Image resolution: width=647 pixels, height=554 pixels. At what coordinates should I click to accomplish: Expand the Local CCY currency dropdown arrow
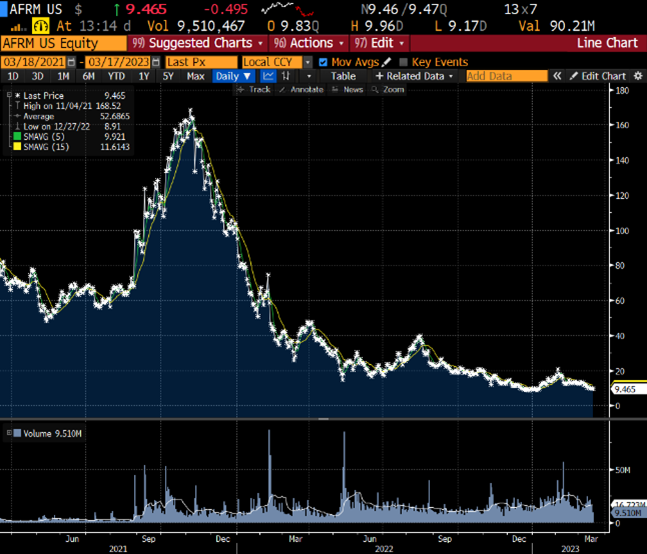point(308,62)
